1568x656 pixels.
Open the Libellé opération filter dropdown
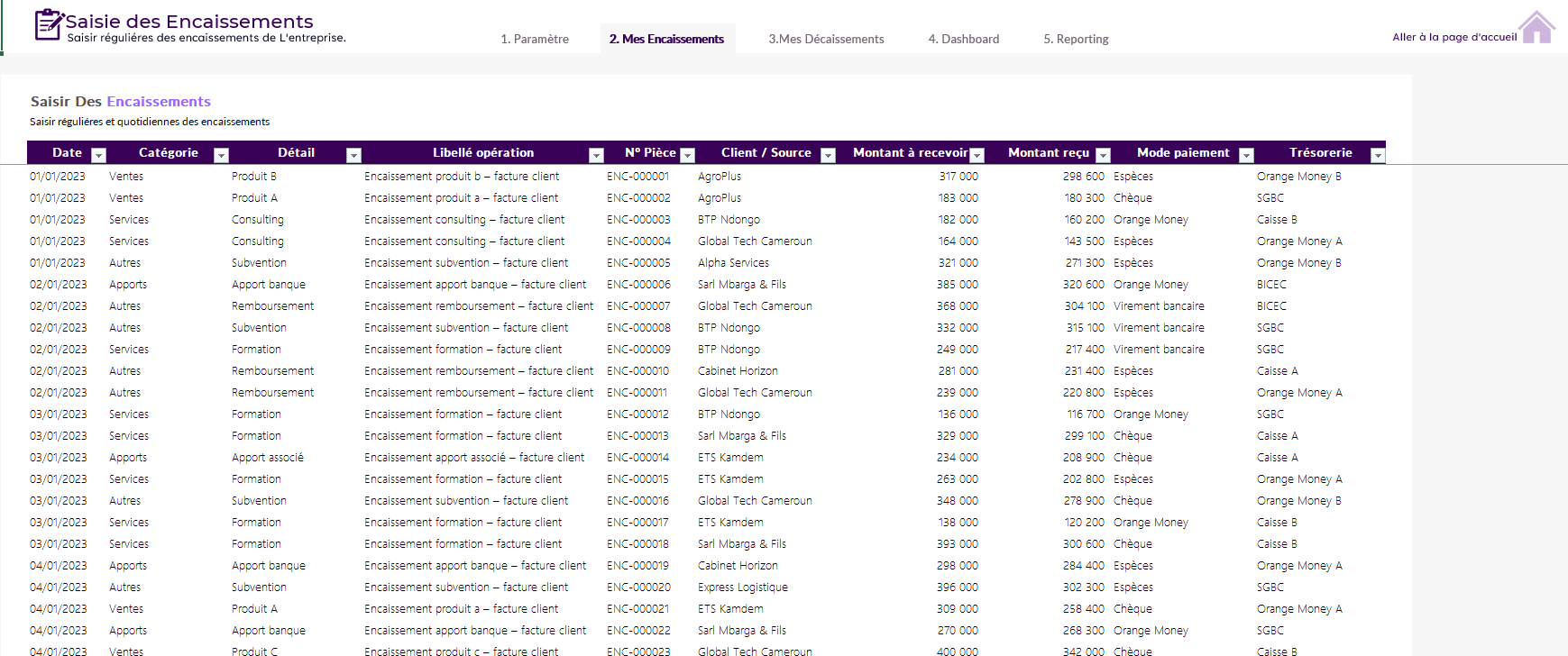(x=596, y=155)
